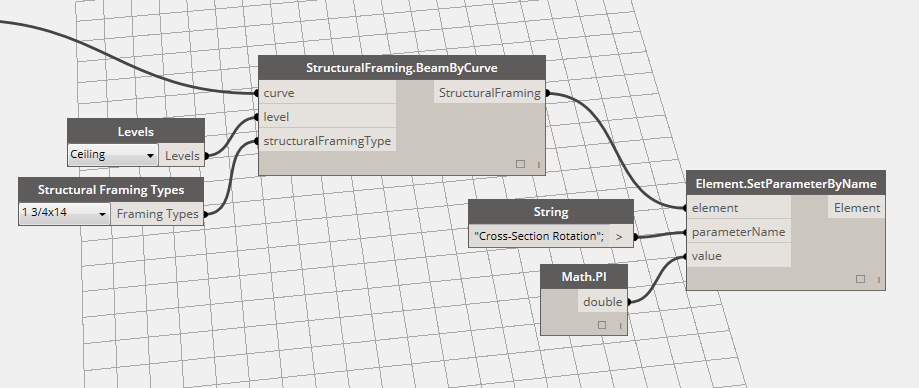This screenshot has width=919, height=388.
Task: Click the parameterName input port
Action: tap(738, 232)
